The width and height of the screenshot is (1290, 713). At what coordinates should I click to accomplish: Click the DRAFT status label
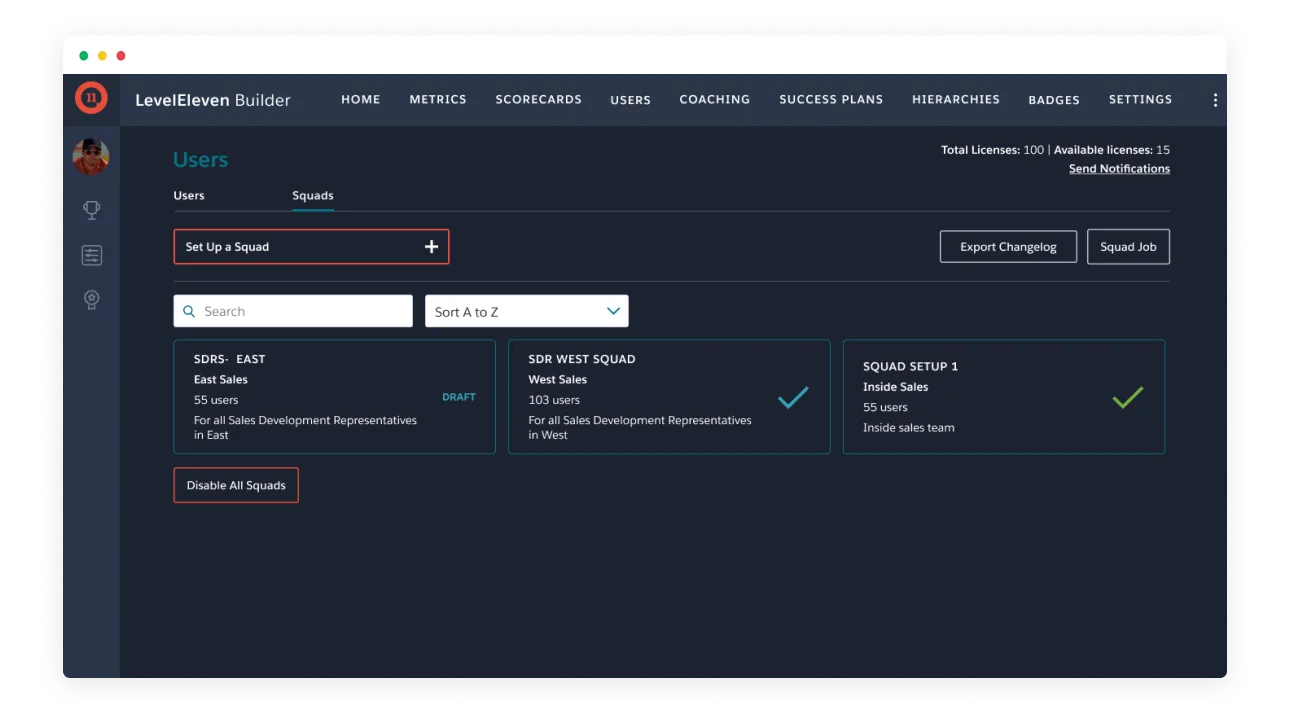tap(459, 397)
